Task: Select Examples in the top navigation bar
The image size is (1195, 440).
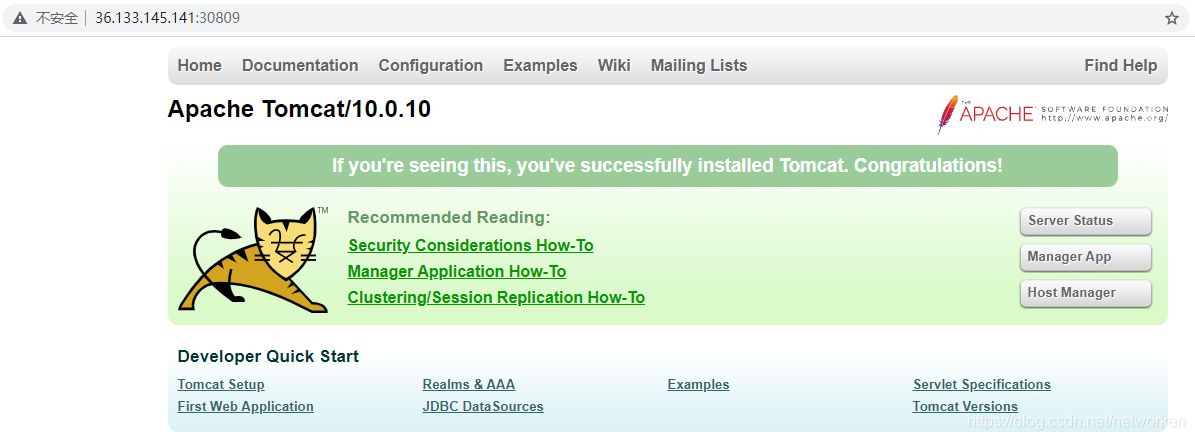Action: [x=540, y=66]
